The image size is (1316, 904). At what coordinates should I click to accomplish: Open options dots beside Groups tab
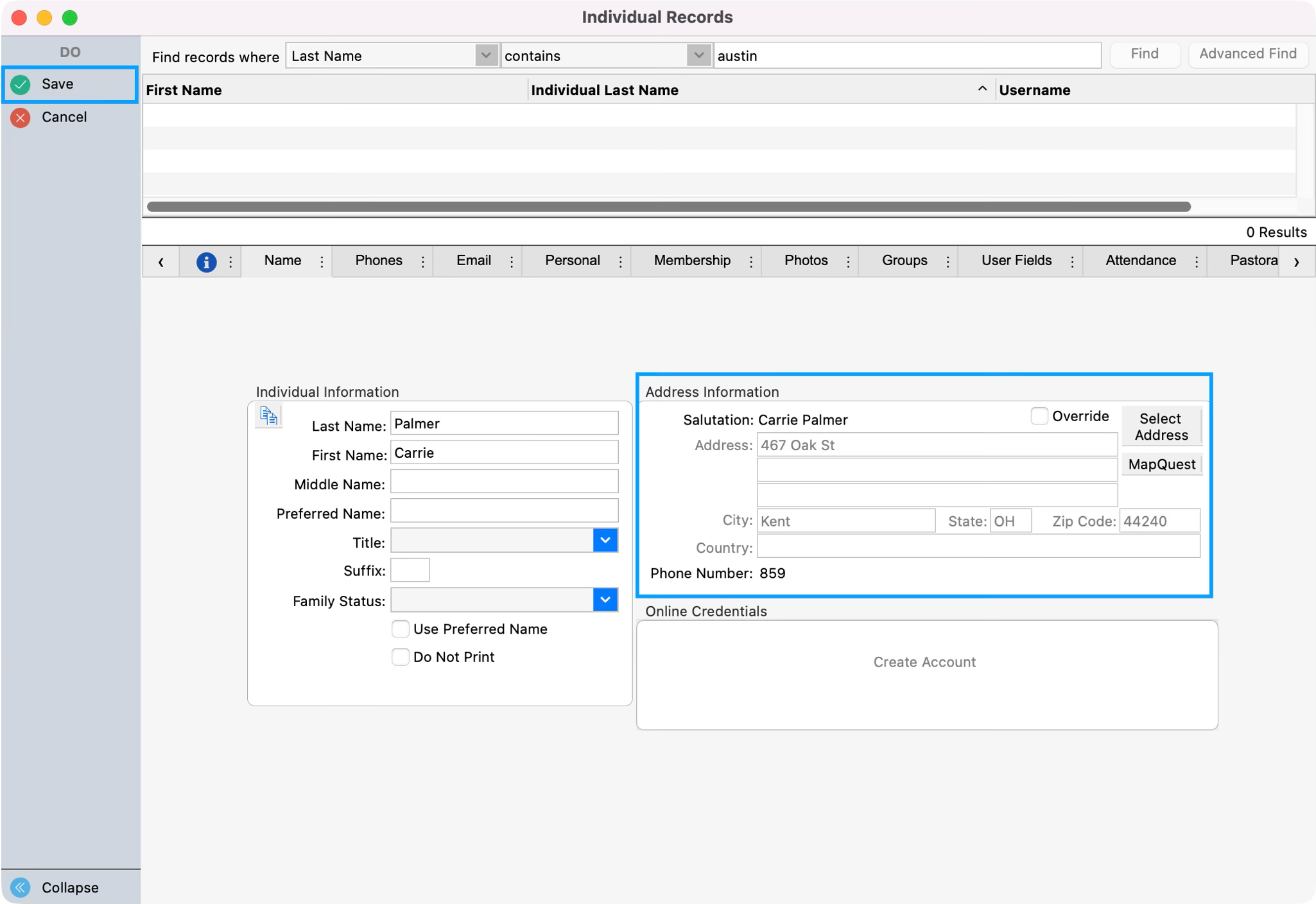948,261
